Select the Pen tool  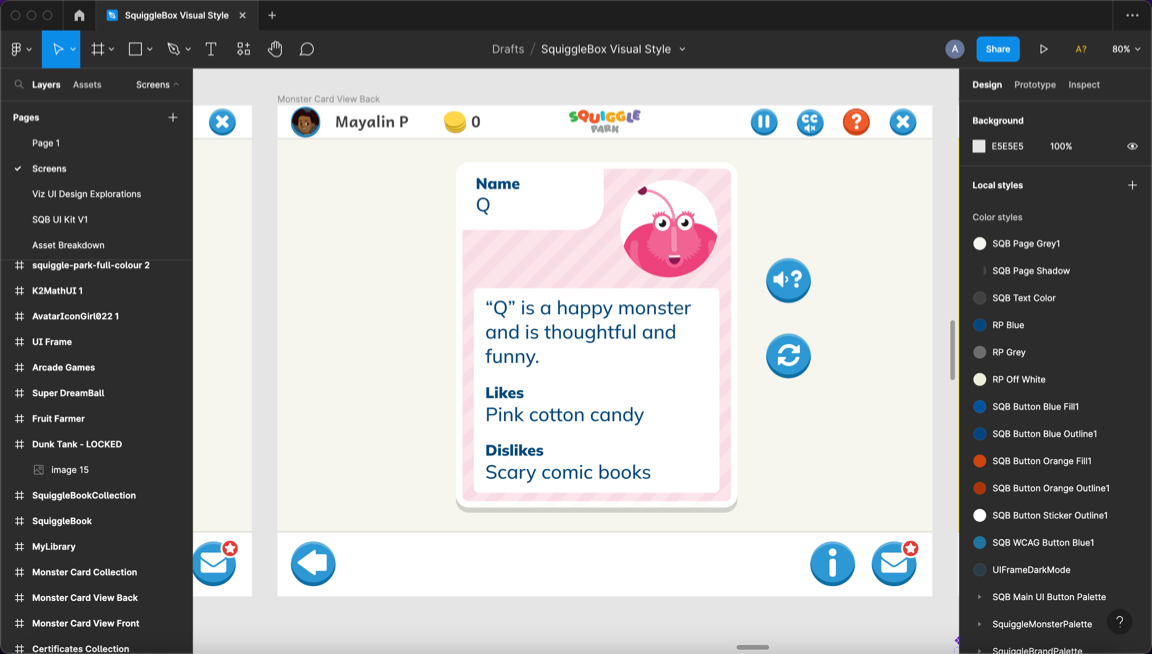pyautogui.click(x=173, y=49)
